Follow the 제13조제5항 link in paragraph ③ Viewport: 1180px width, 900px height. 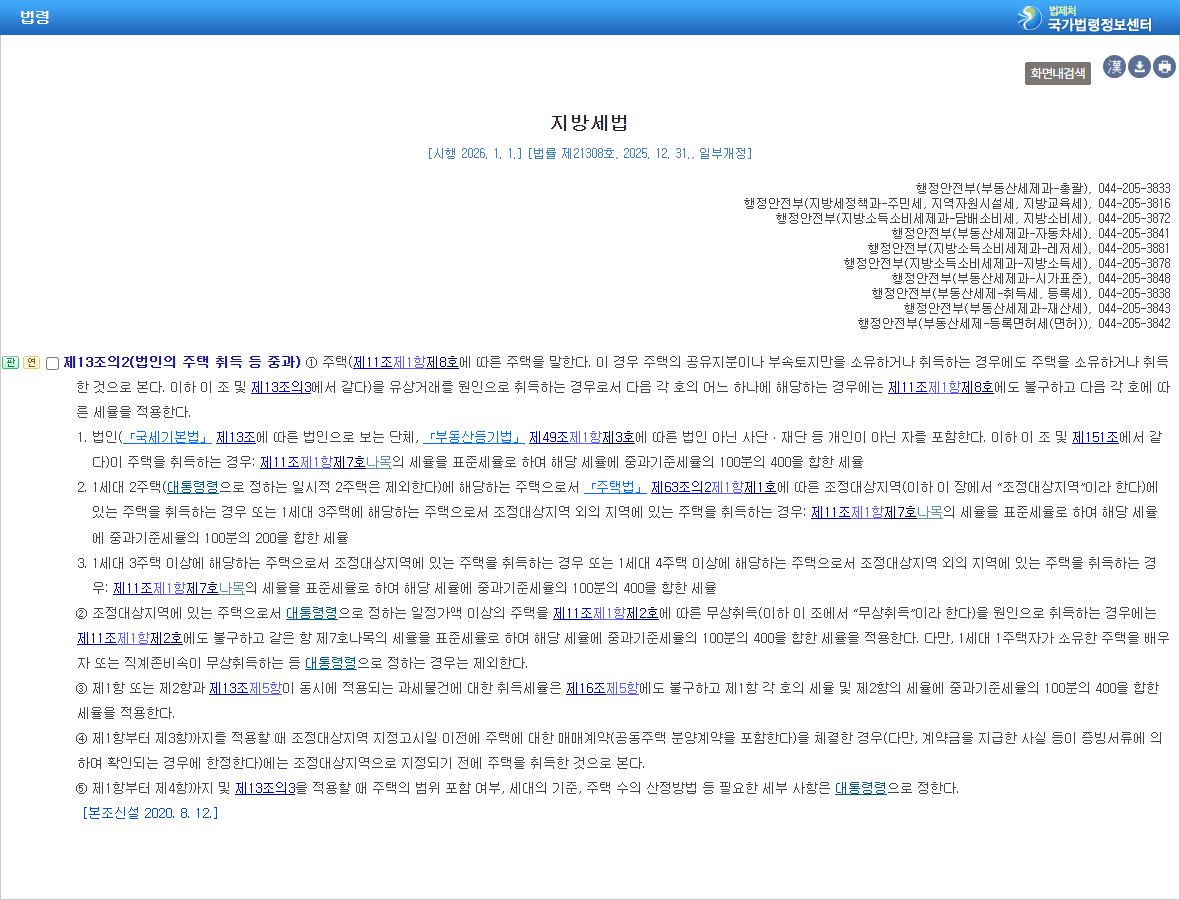coord(245,688)
